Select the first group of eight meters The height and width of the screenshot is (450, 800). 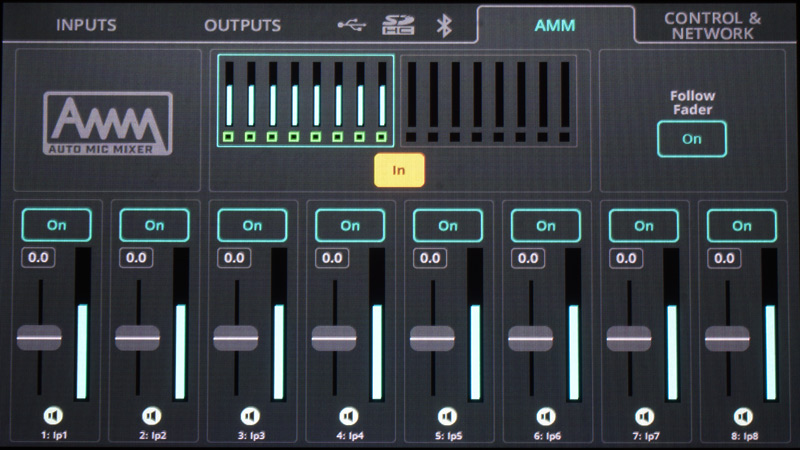click(305, 100)
